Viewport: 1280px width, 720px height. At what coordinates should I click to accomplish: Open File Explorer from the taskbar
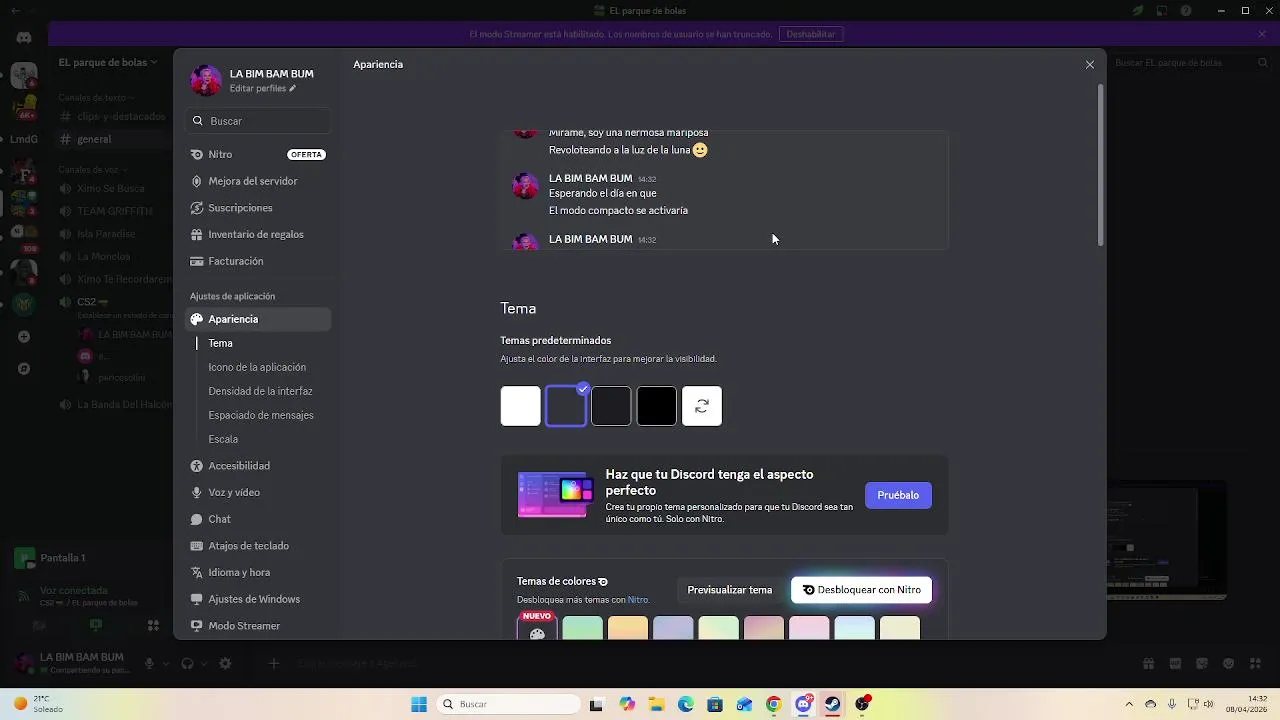(657, 704)
